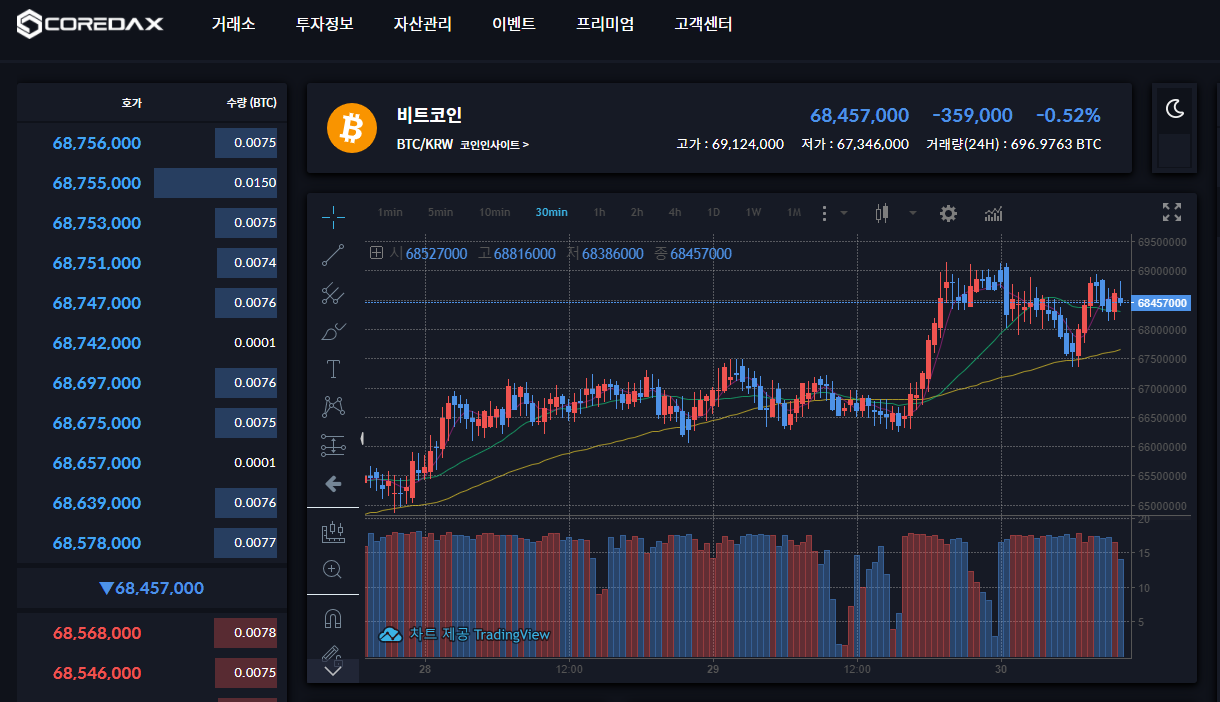This screenshot has height=702, width=1220.
Task: Open the 투자정보 menu
Action: point(324,24)
